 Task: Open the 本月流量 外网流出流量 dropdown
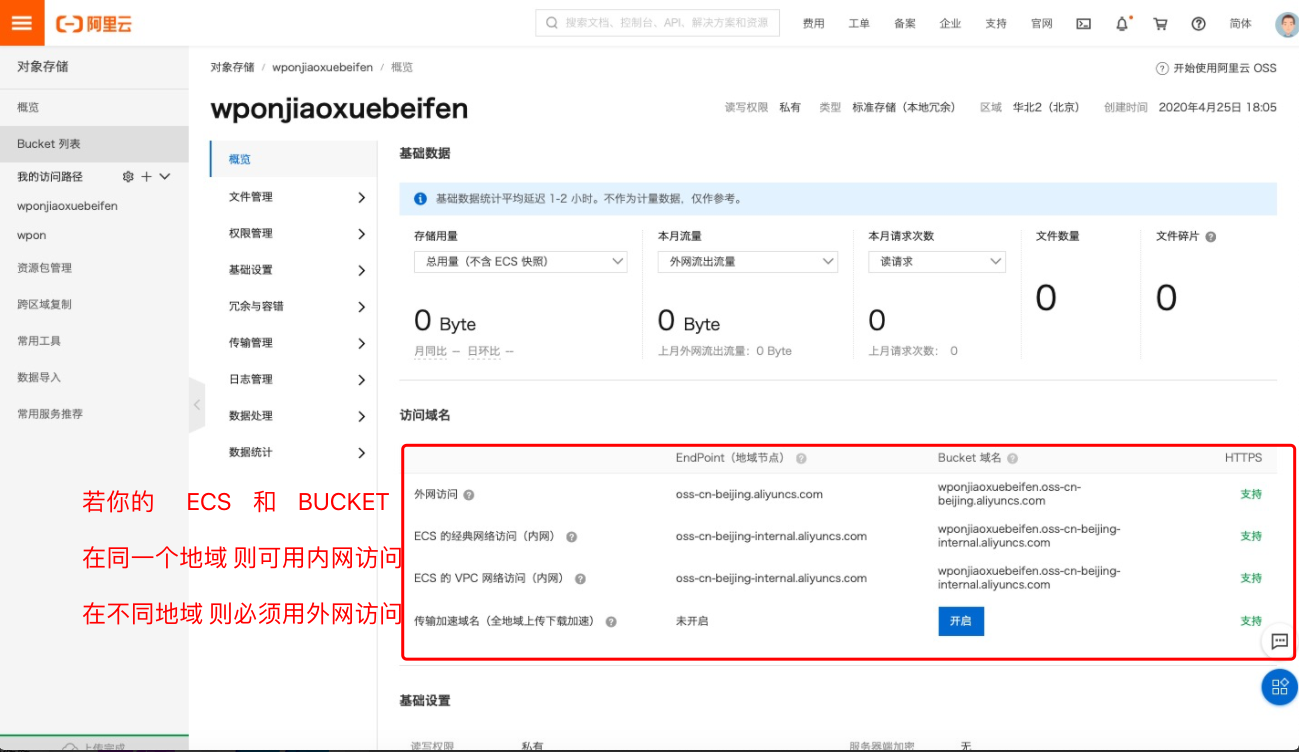747,262
